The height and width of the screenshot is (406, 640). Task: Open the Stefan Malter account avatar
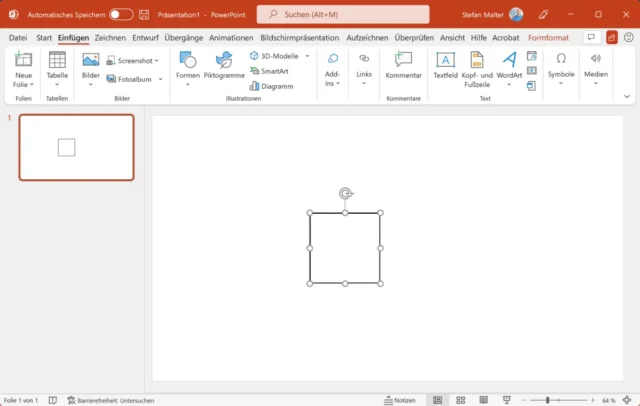click(516, 15)
